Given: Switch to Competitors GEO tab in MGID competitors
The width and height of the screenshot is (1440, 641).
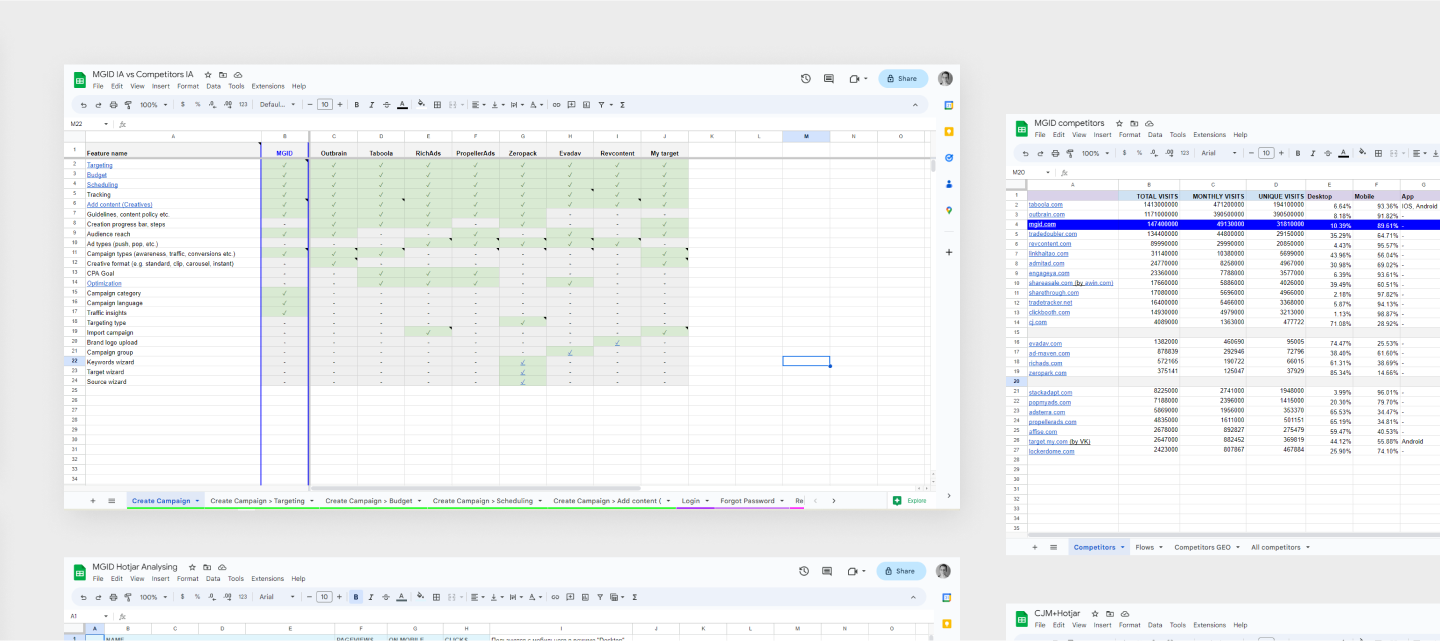Looking at the screenshot, I should [1200, 548].
